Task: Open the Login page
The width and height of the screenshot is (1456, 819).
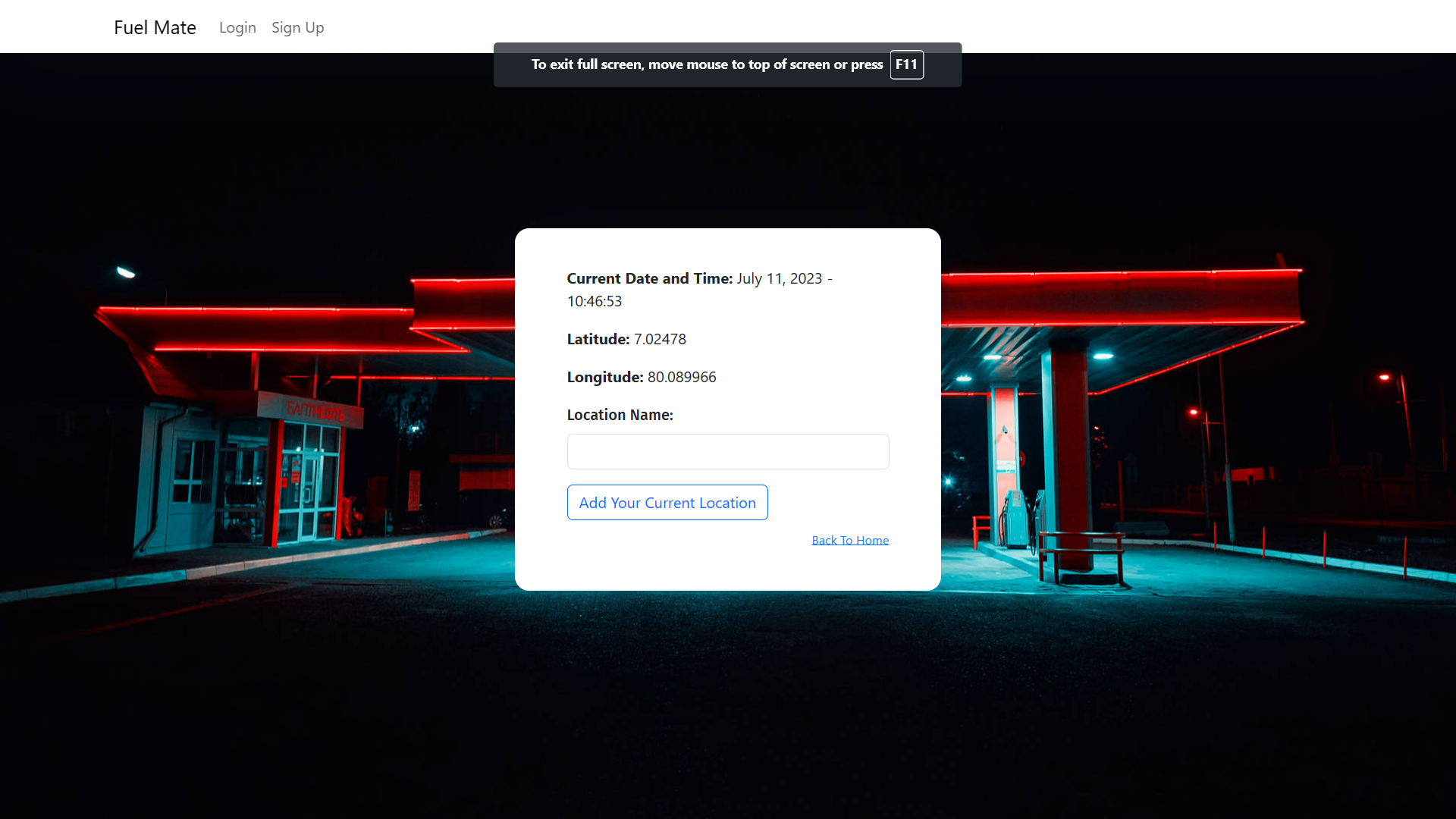Action: coord(237,27)
